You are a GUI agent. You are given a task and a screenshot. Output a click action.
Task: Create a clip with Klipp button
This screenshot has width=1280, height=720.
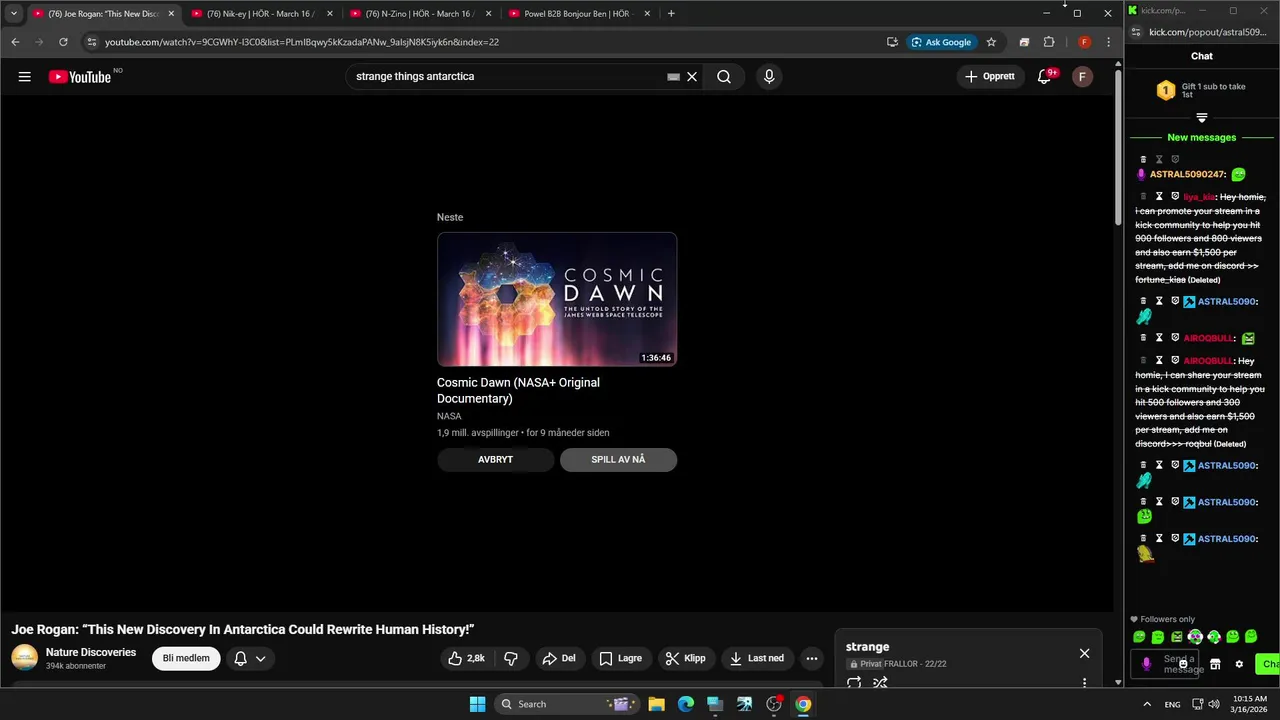[686, 658]
